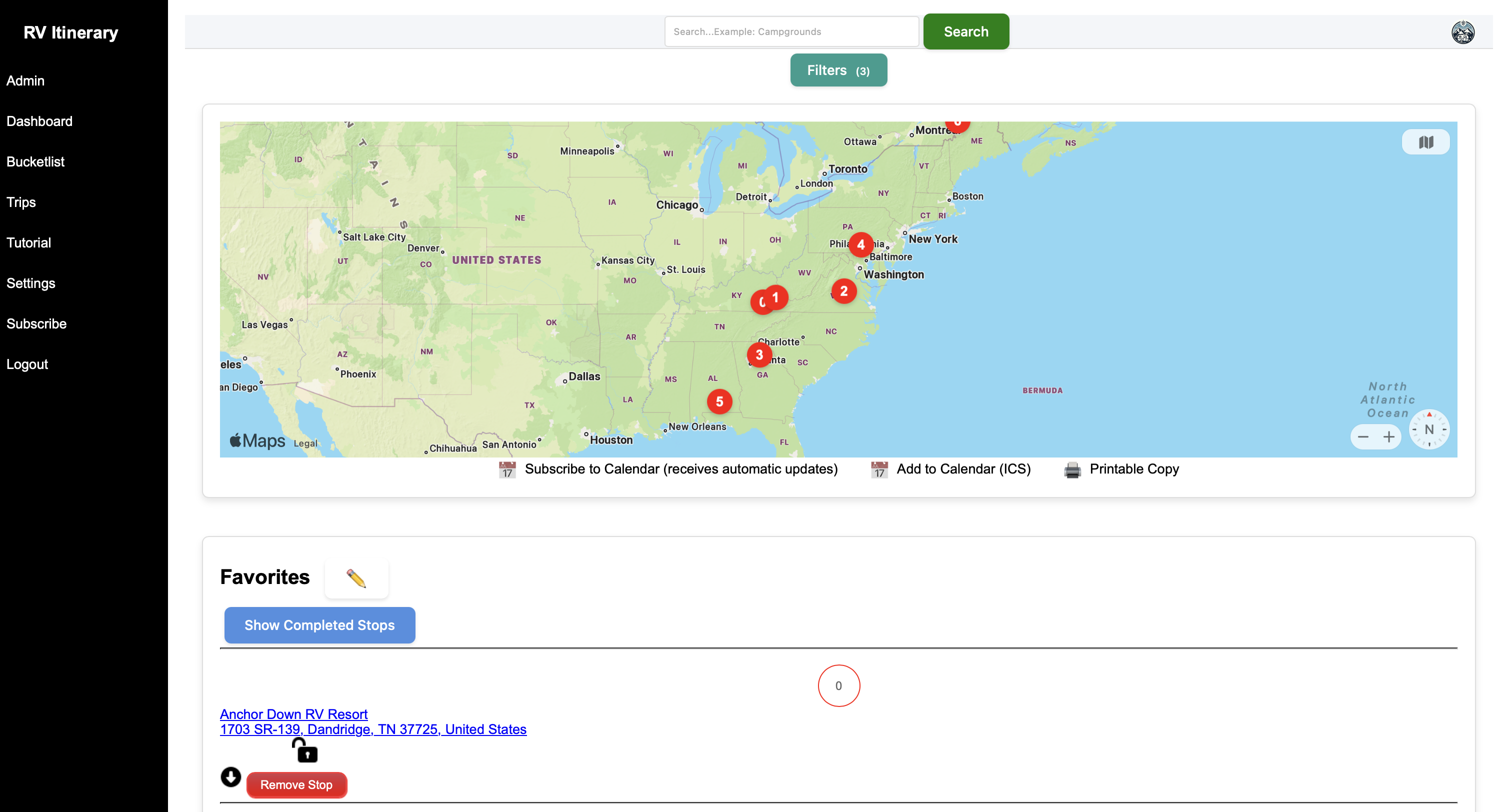
Task: Select map pin number 4 near Philadelphia
Action: point(860,244)
